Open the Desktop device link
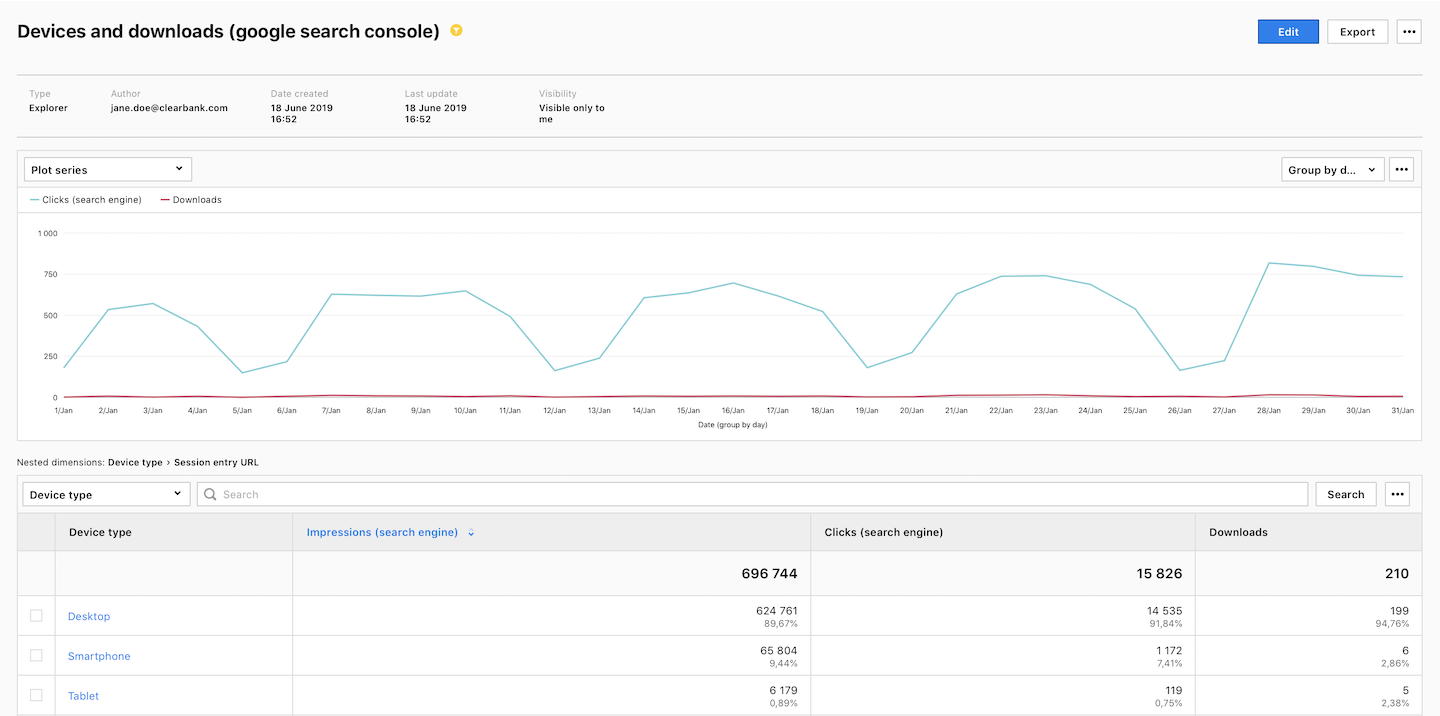The height and width of the screenshot is (716, 1440). (89, 616)
